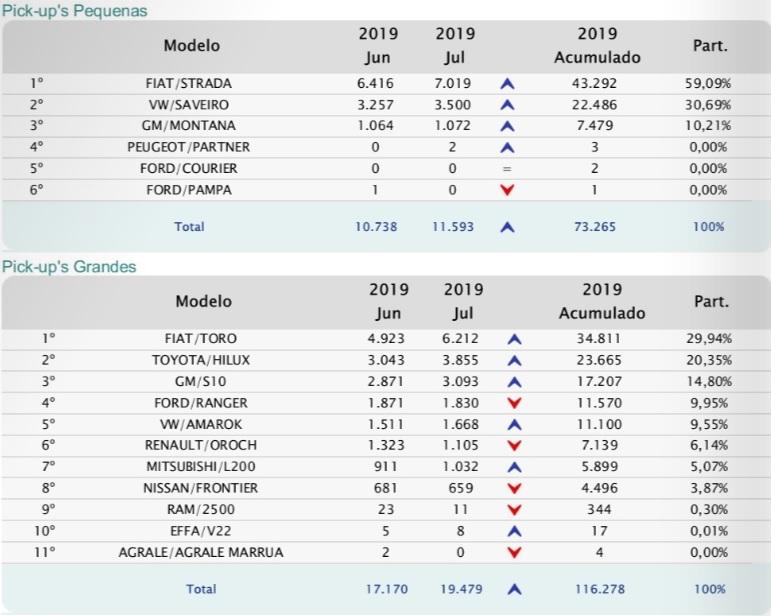This screenshot has width=771, height=616.
Task: Click the up arrow in VW/SAVEIRO row
Action: (507, 105)
